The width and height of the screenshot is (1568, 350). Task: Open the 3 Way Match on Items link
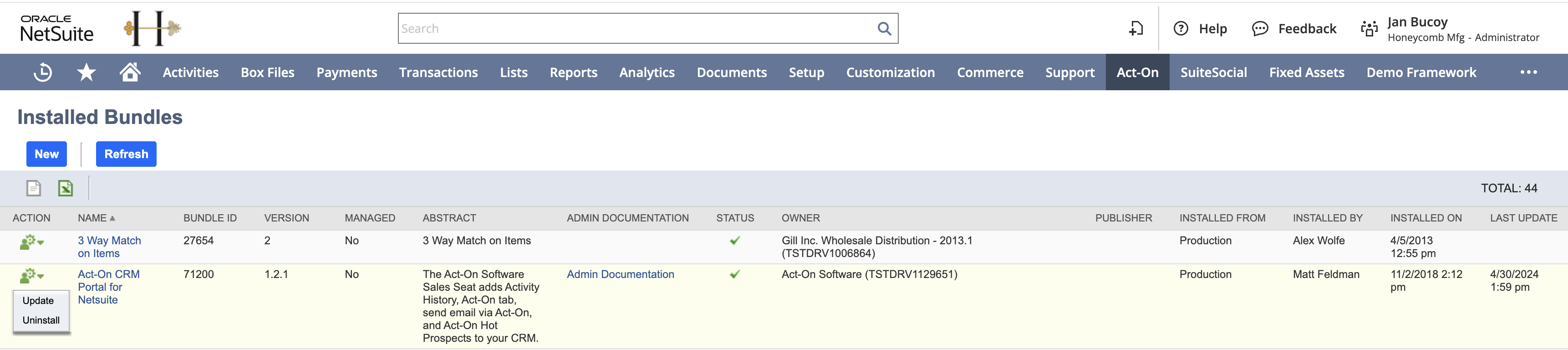pos(110,247)
